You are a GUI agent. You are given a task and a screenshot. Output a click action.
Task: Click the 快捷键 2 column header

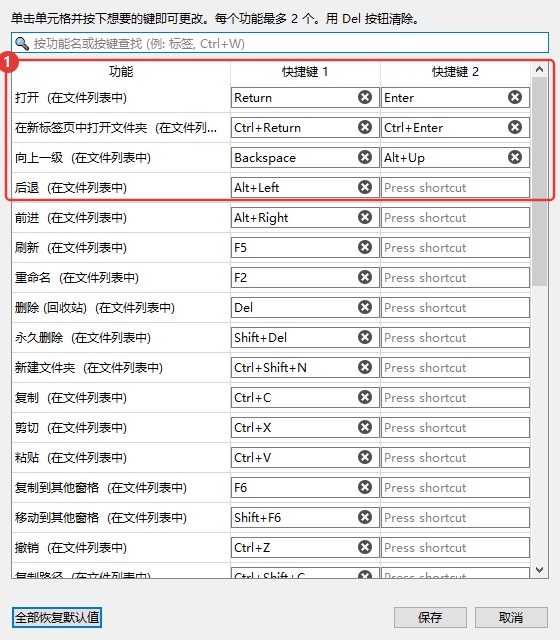[456, 72]
